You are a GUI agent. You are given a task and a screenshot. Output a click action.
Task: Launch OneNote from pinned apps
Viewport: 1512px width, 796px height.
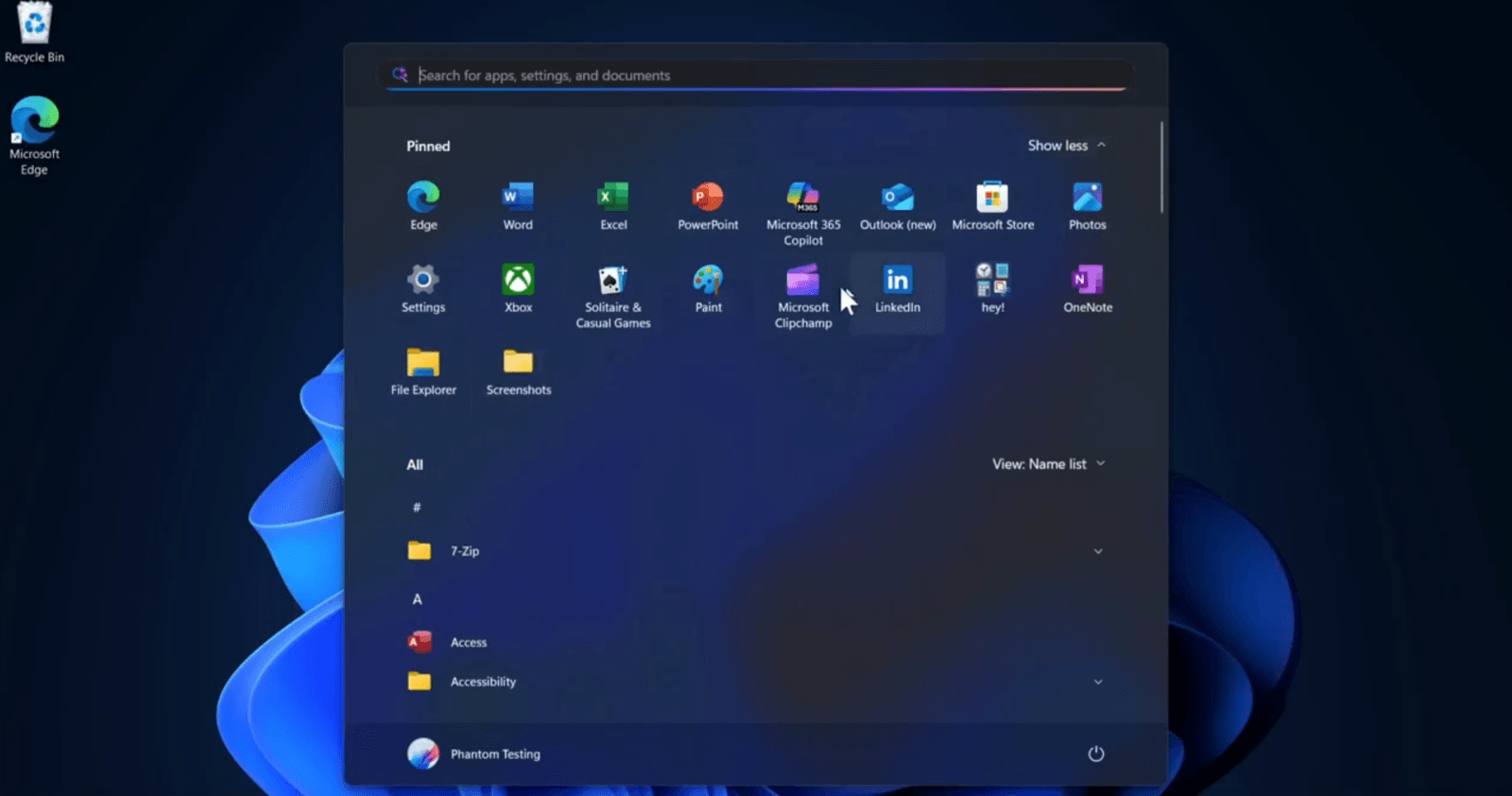tap(1088, 289)
